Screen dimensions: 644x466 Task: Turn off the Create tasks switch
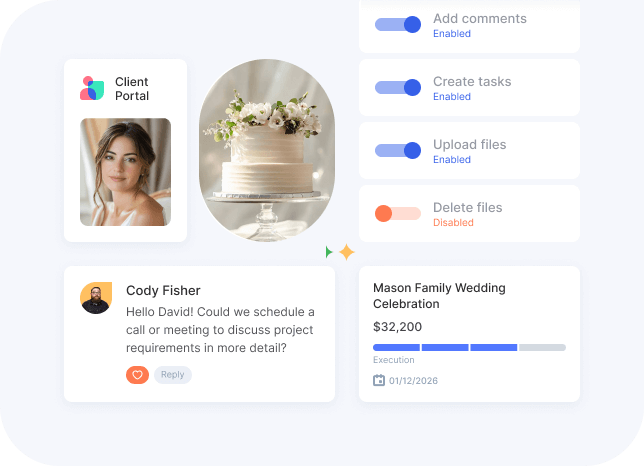398,87
